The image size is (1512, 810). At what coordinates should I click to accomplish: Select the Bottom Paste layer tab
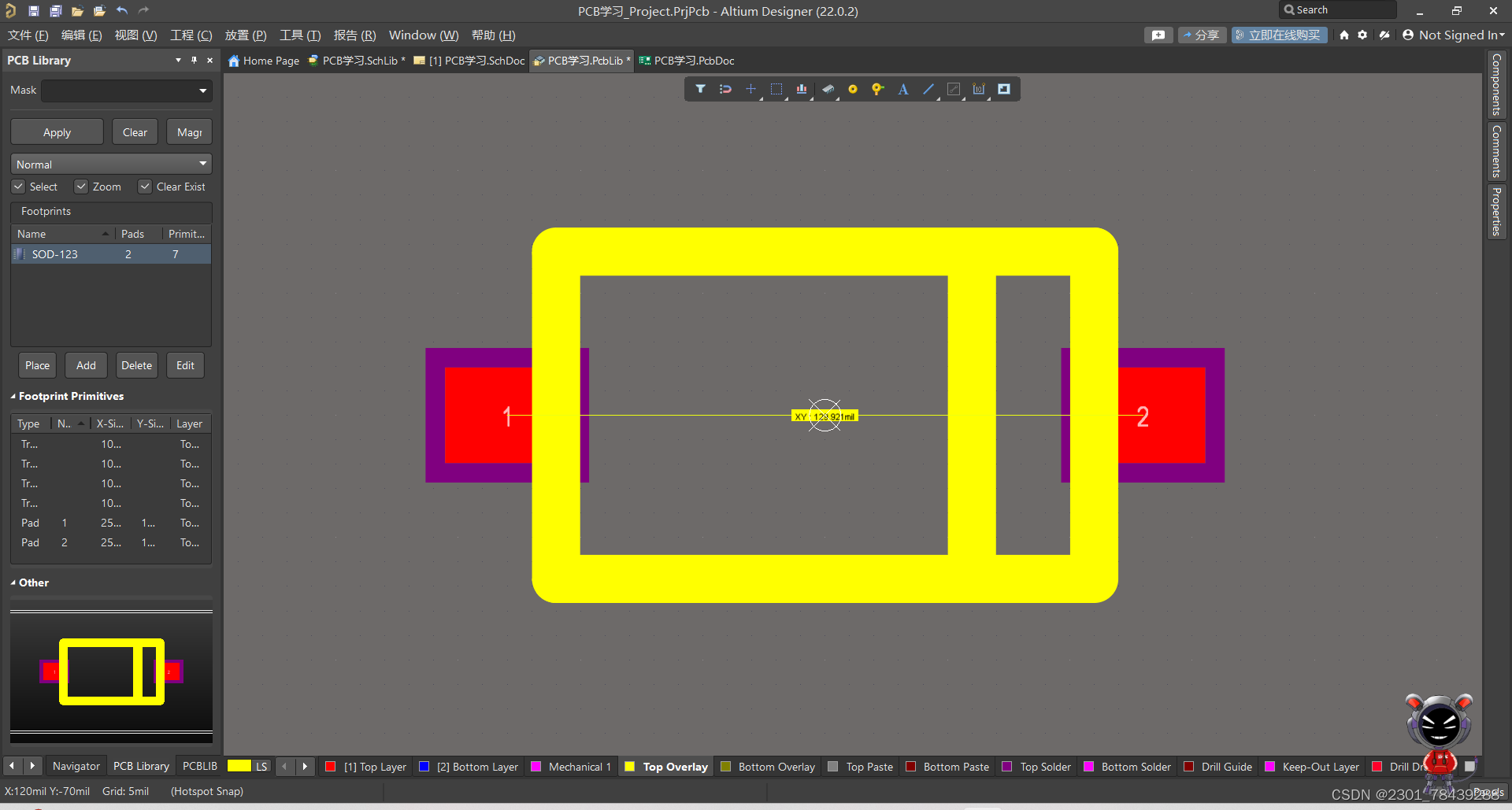947,766
